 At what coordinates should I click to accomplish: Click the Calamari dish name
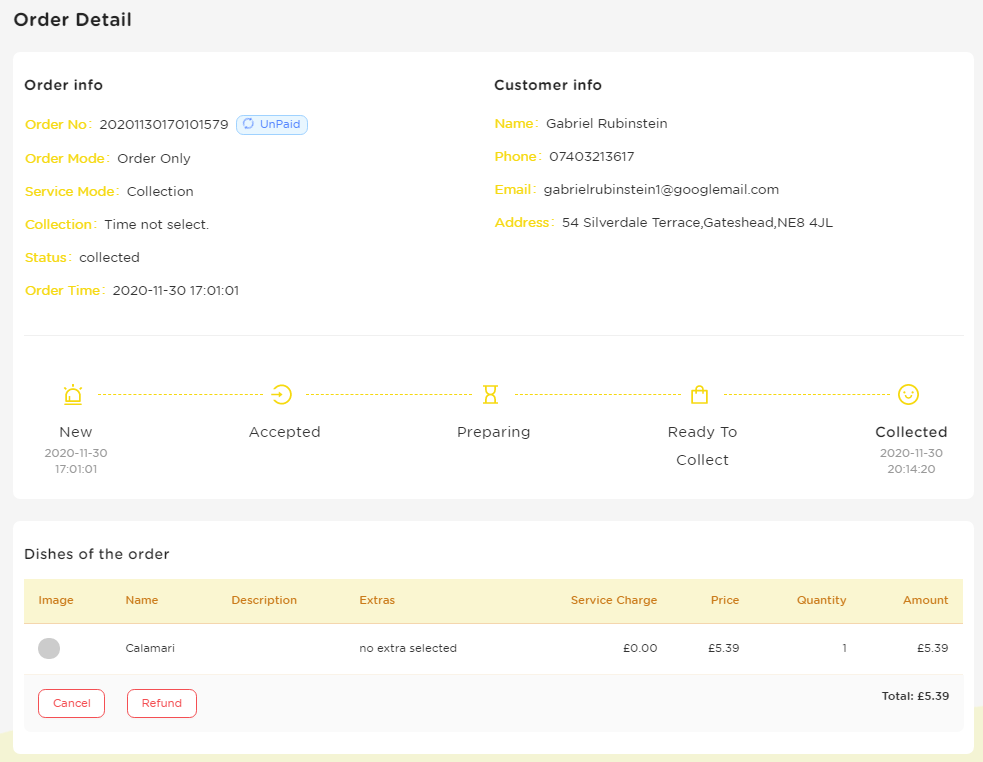(x=150, y=648)
